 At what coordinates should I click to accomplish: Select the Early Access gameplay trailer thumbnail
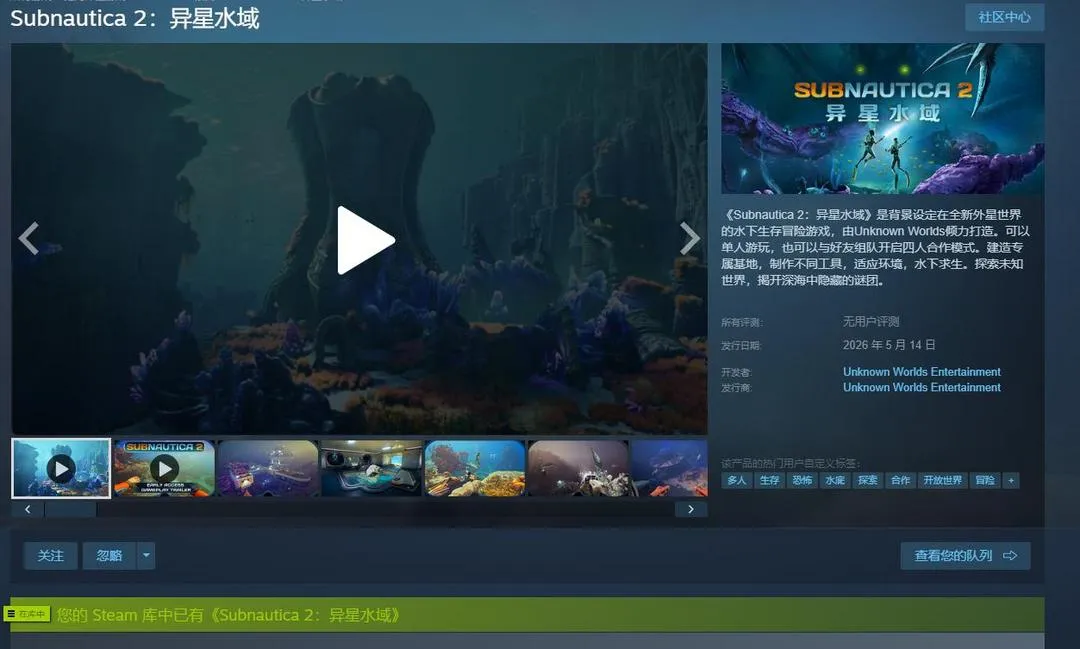click(164, 468)
